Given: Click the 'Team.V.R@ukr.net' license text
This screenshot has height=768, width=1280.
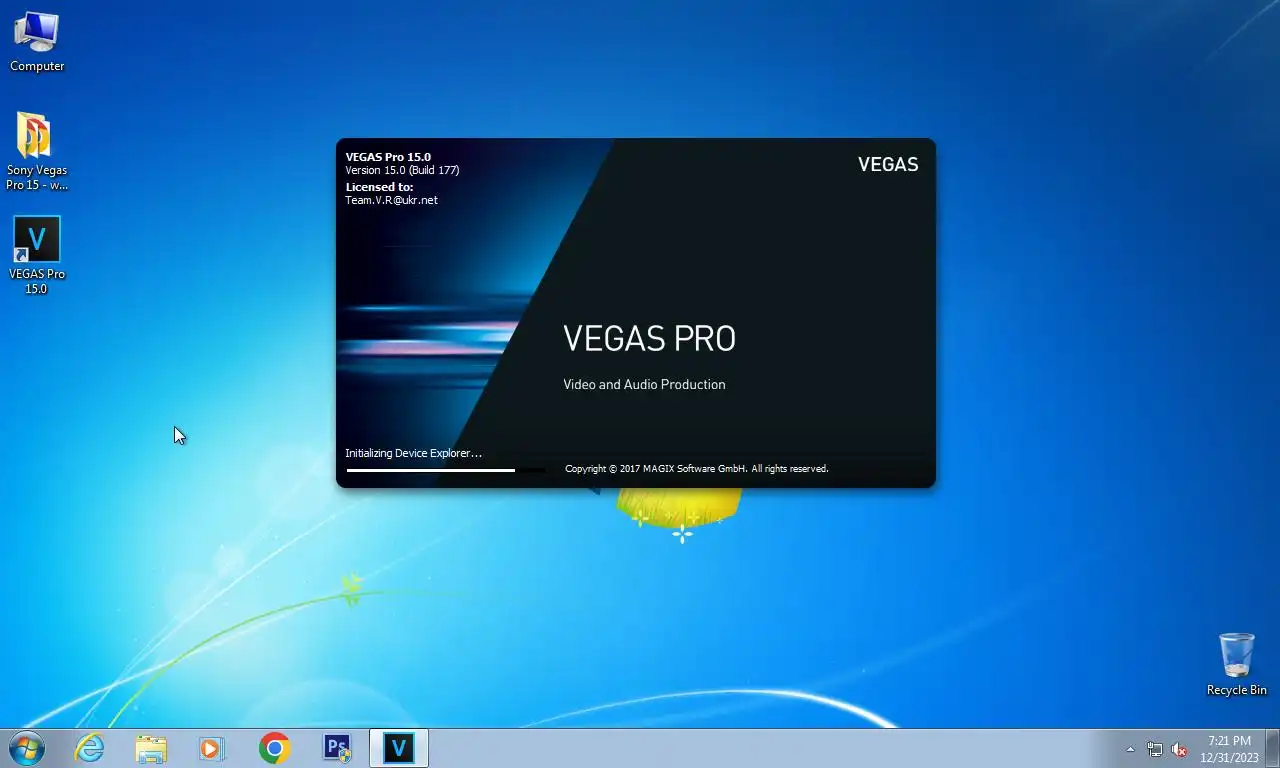Looking at the screenshot, I should [391, 200].
